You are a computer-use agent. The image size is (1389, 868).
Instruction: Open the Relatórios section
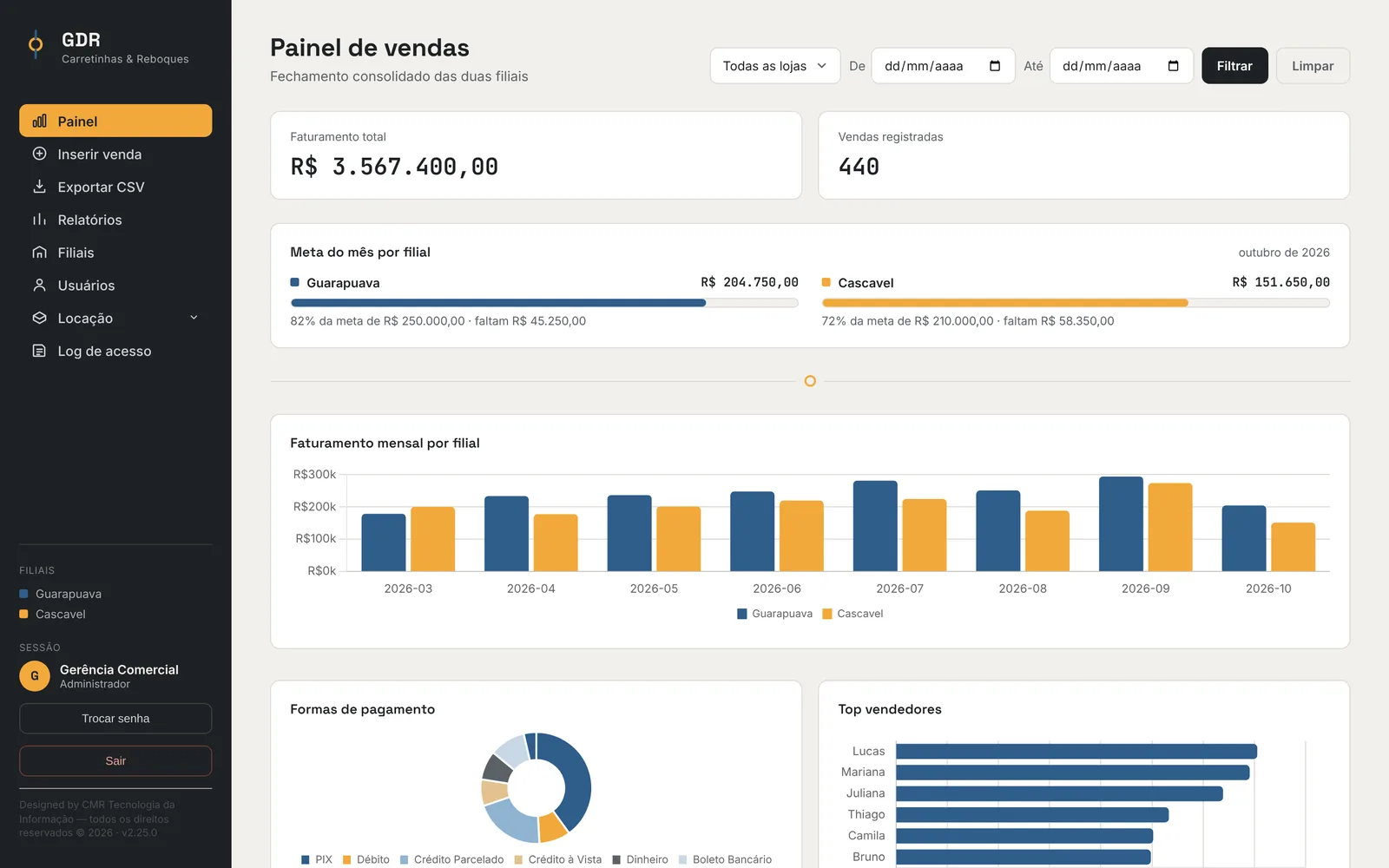tap(115, 220)
